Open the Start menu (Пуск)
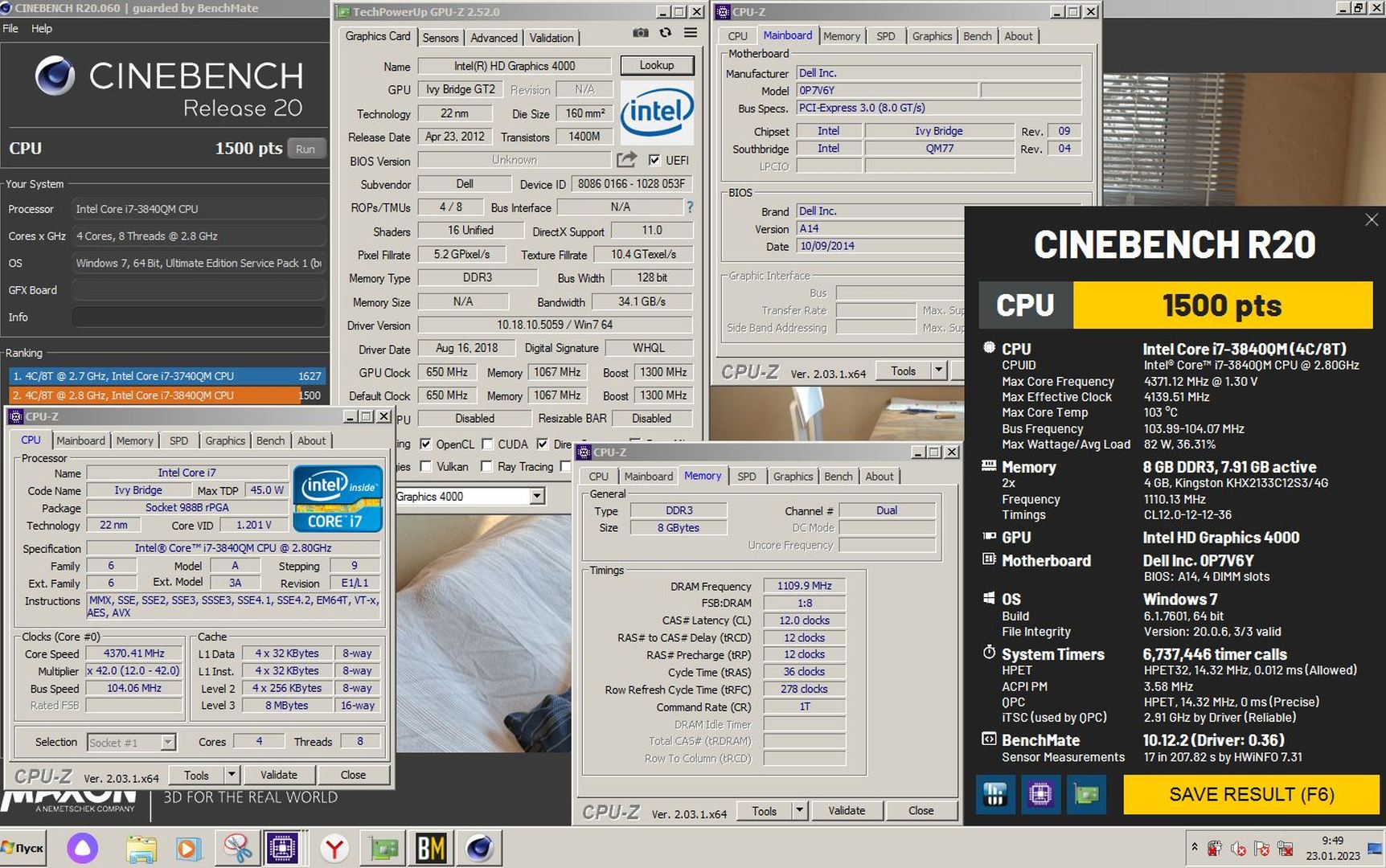 coord(24,848)
